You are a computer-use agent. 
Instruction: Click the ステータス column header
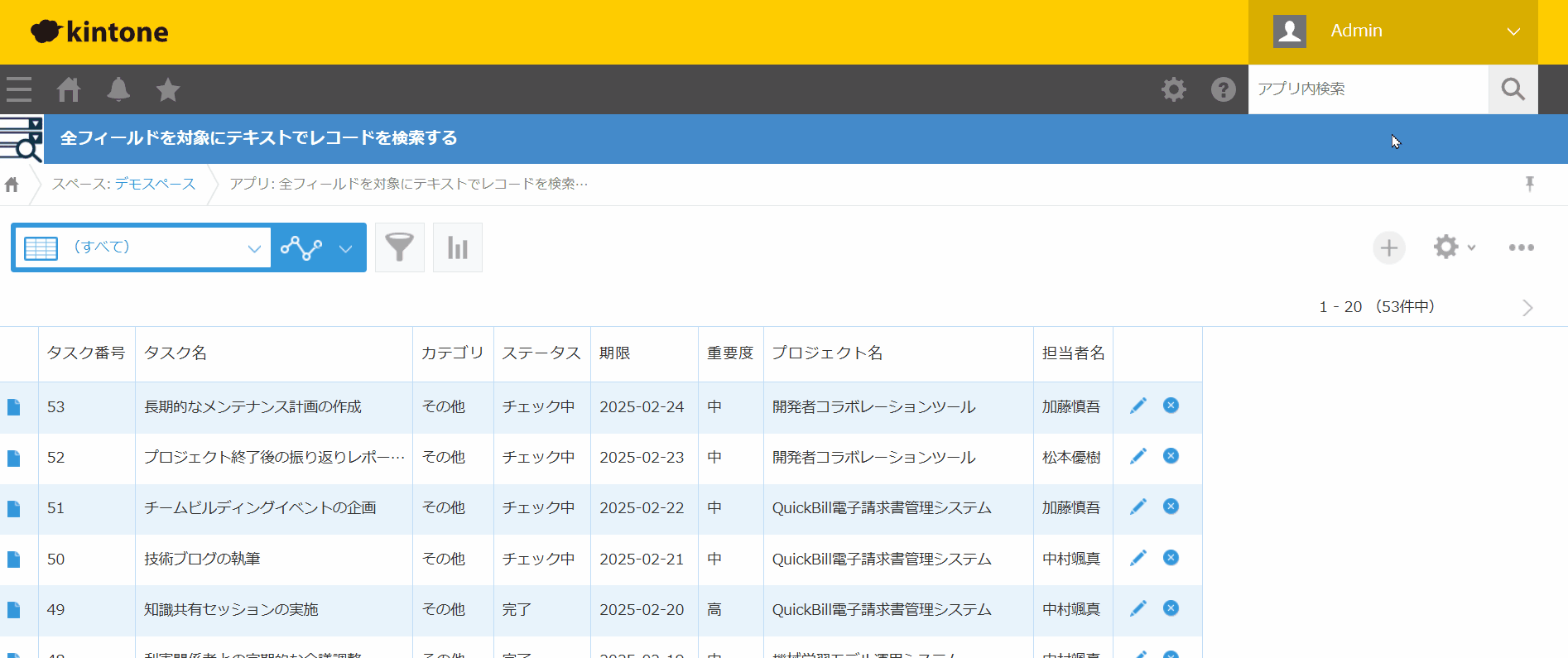click(x=541, y=353)
